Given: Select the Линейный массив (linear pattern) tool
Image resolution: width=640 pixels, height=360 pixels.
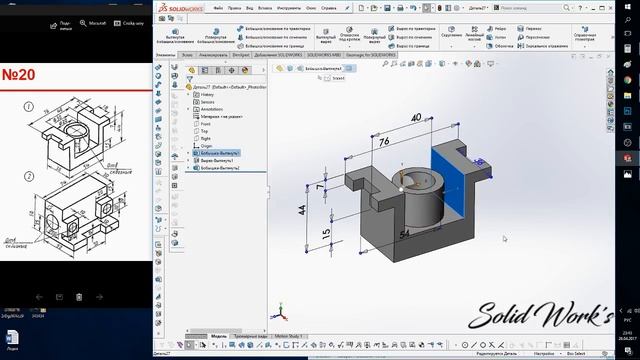Looking at the screenshot, I should click(474, 33).
